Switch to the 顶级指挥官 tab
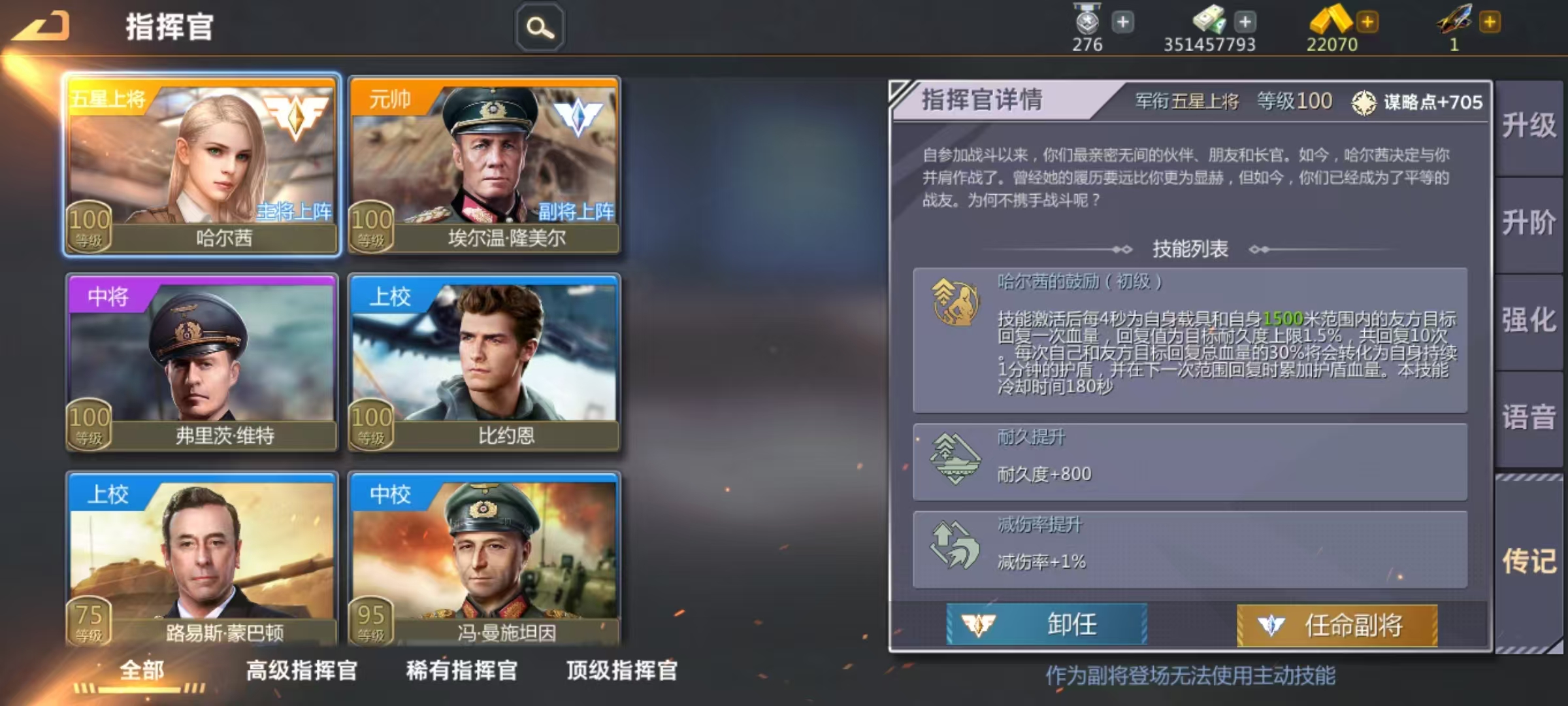This screenshot has width=1568, height=706. coord(621,671)
